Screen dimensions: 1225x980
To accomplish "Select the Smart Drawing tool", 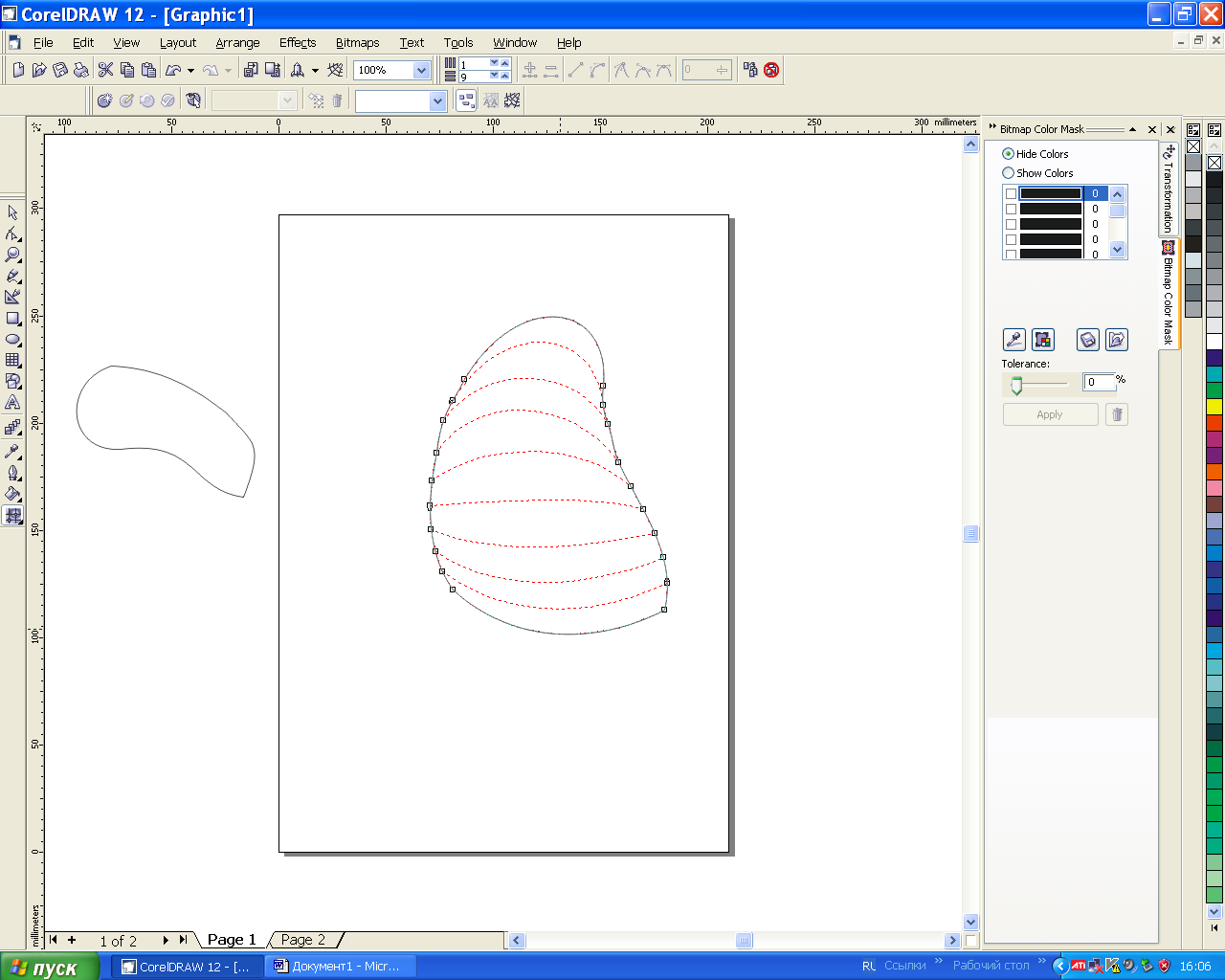I will [x=12, y=297].
